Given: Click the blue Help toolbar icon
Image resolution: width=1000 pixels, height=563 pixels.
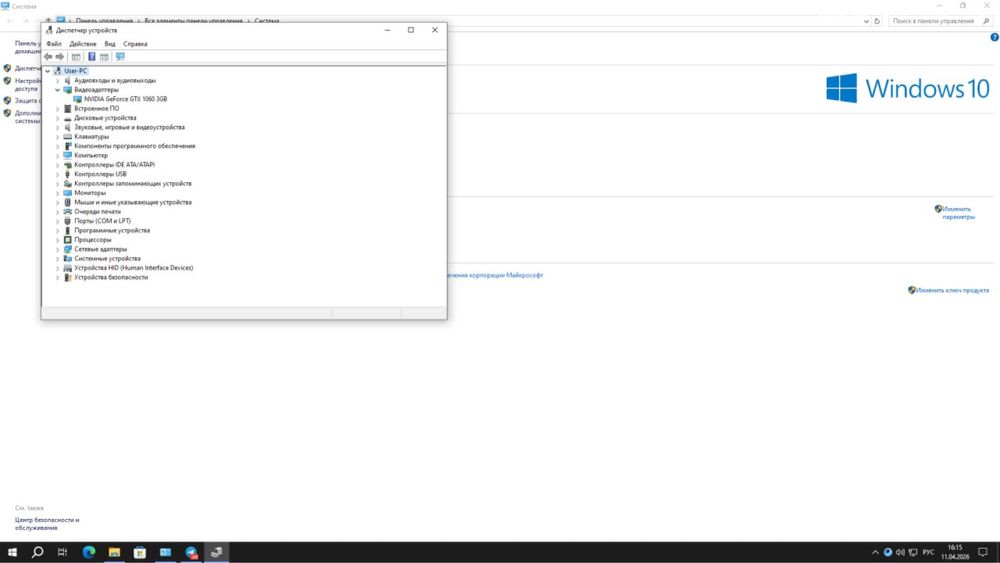Looking at the screenshot, I should click(92, 57).
